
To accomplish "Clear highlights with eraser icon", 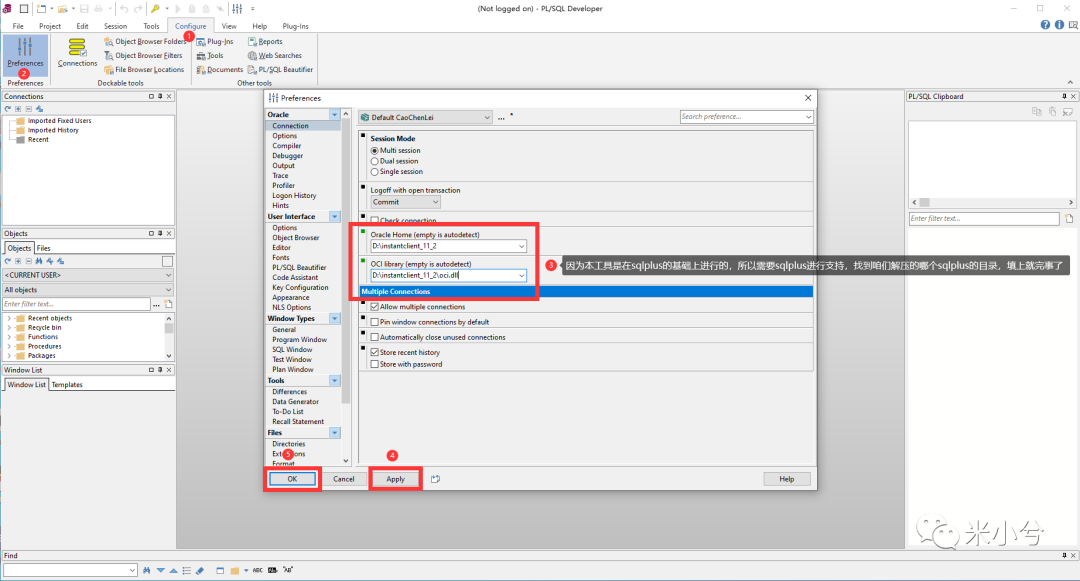I will (200, 570).
